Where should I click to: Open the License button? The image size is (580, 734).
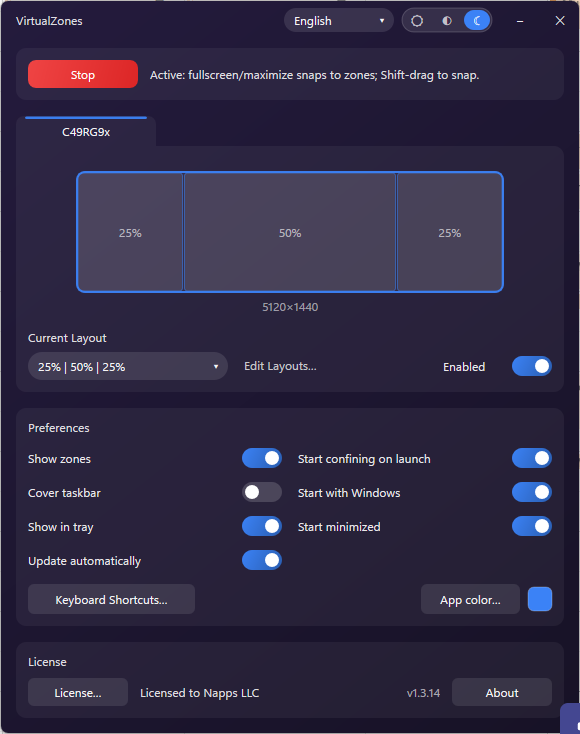coord(78,692)
